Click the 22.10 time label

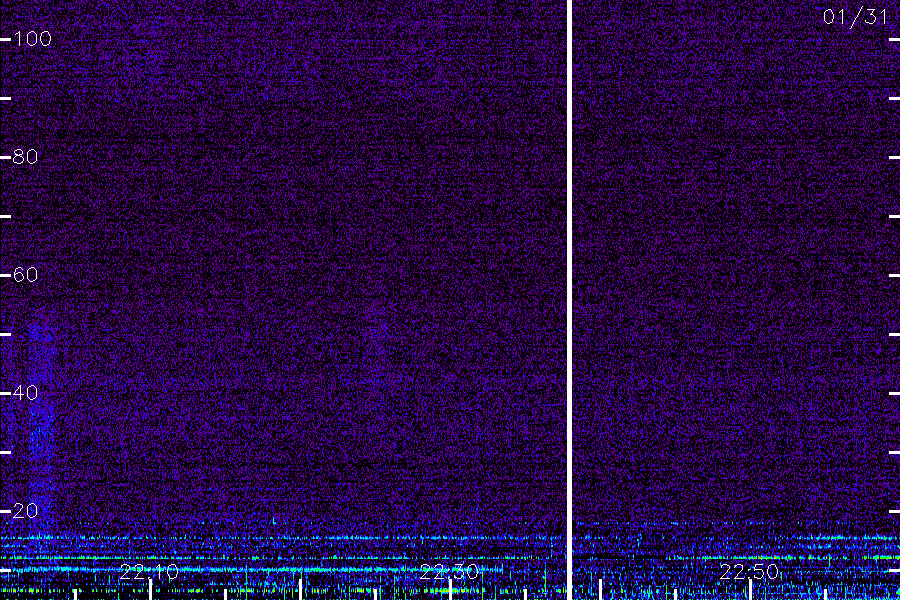[149, 572]
